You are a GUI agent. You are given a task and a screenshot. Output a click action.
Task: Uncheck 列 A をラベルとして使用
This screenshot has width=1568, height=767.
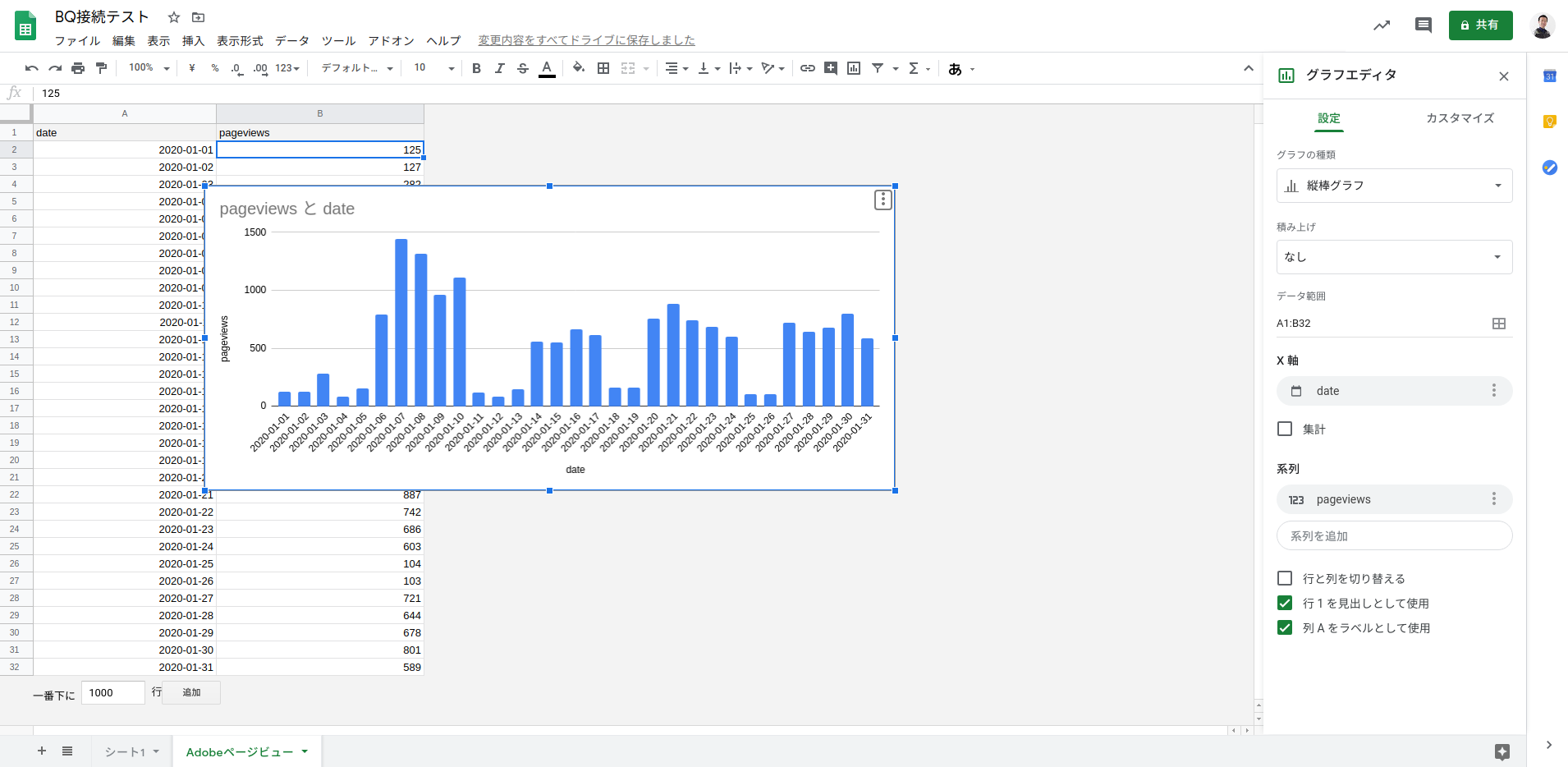coord(1284,627)
